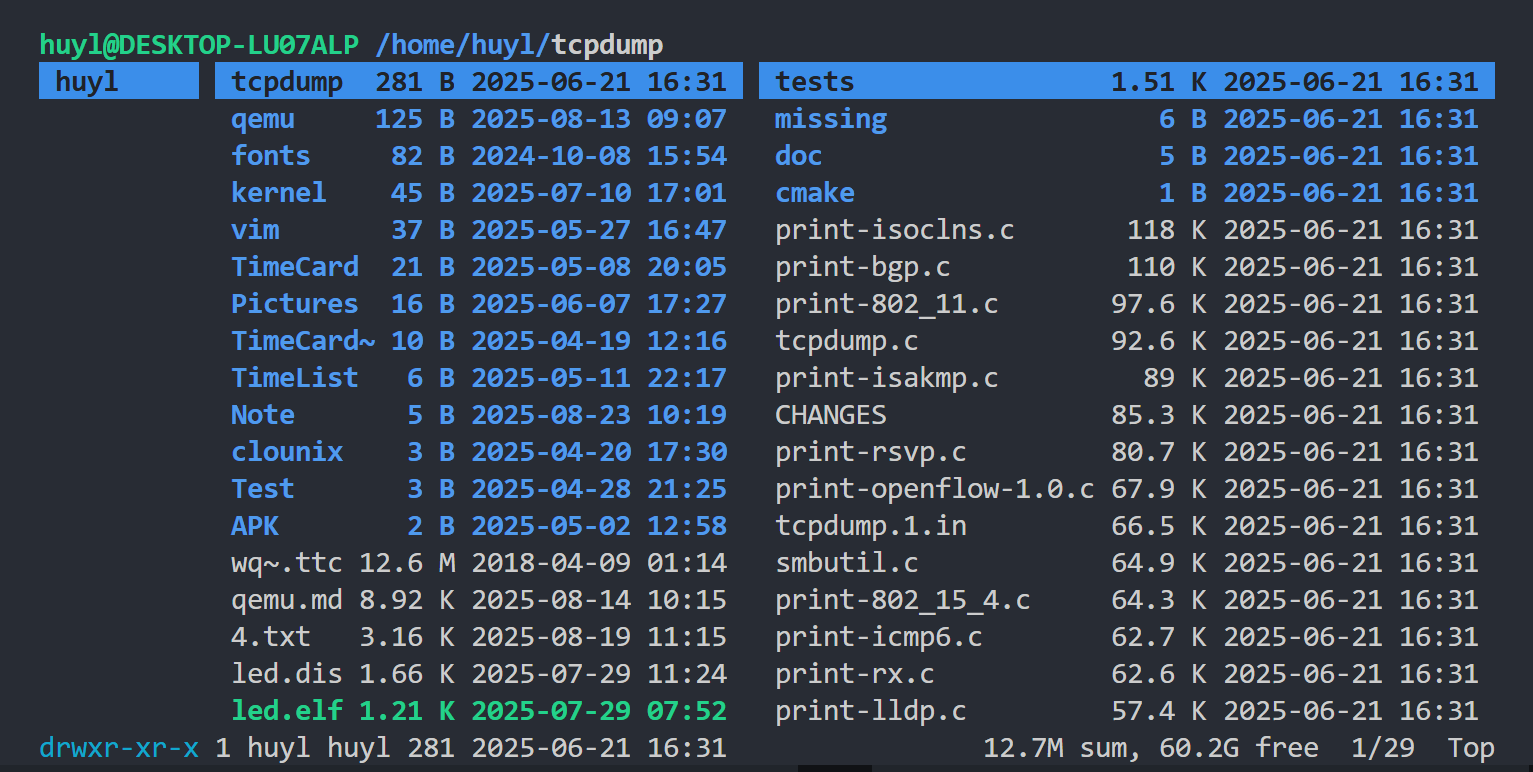
Task: Open the cmake folder in preview pane
Action: [1127, 193]
